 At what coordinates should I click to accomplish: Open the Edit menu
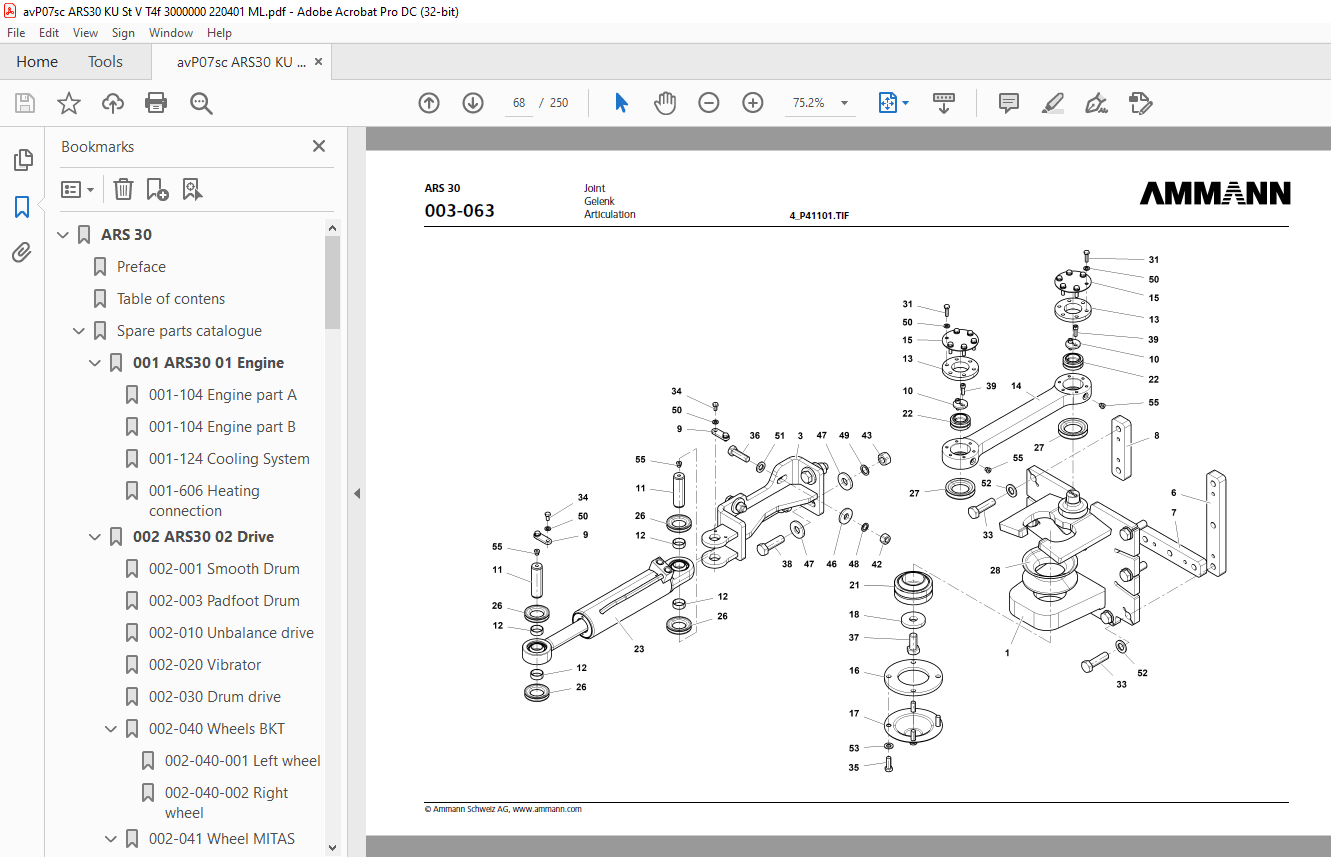coord(49,33)
